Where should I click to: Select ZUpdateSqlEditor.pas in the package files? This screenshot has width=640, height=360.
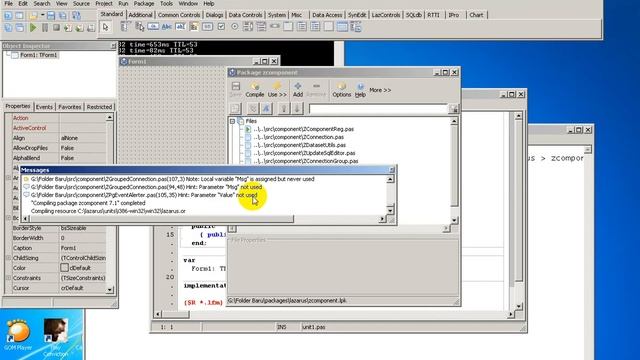tap(304, 153)
